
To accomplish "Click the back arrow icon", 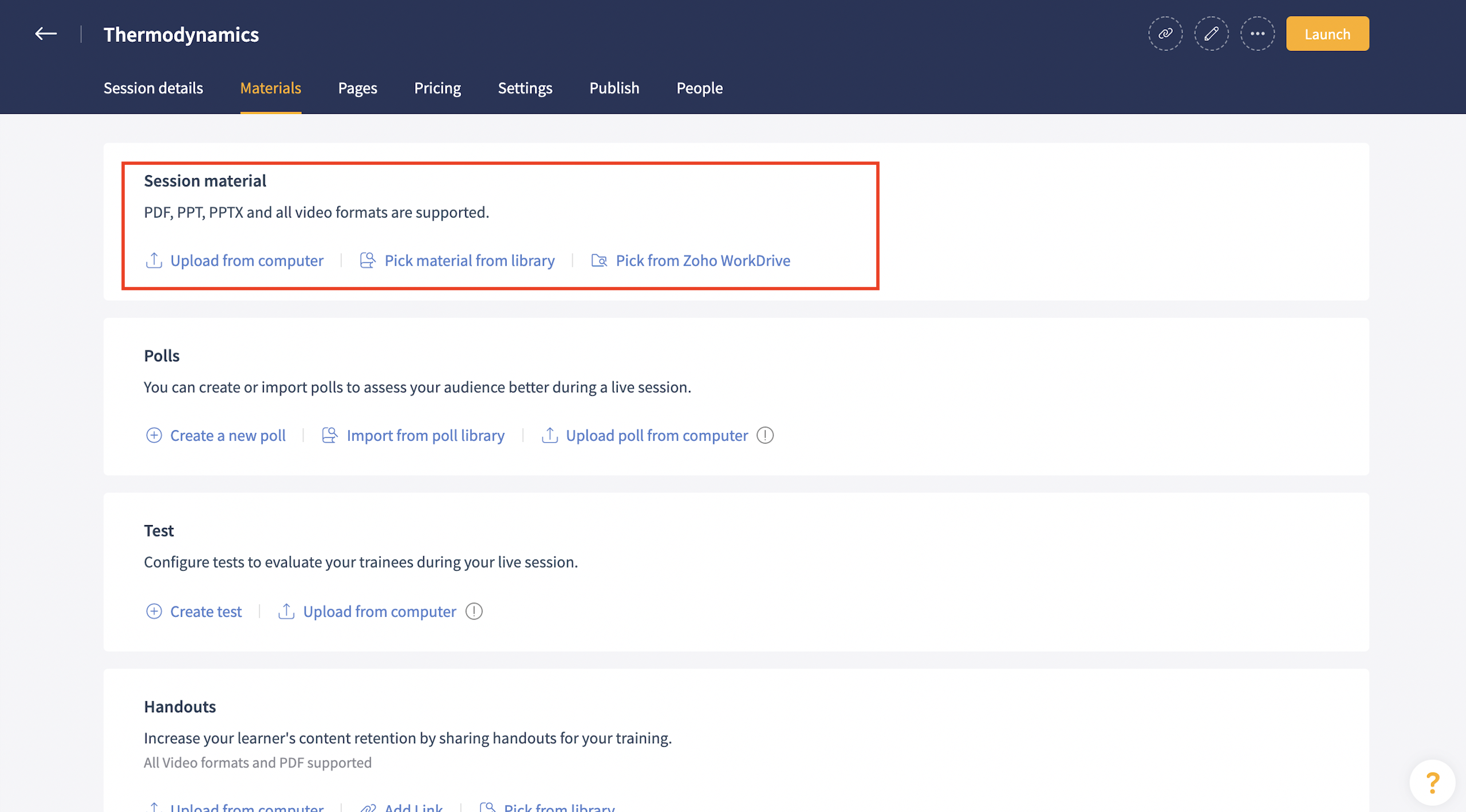I will (x=46, y=34).
